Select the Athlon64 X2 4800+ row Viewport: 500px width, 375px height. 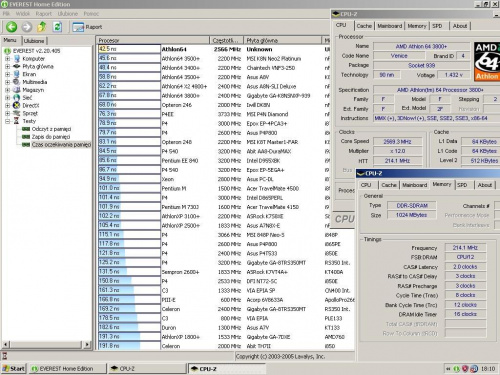213,86
